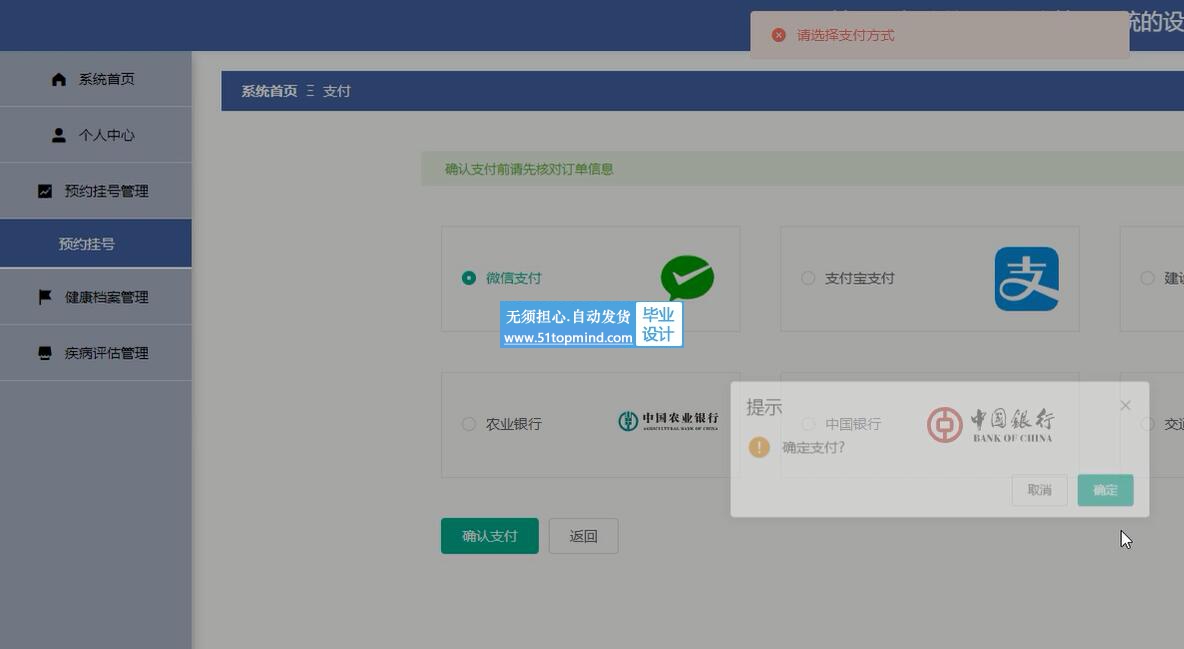Click the chart icon beside 预约挂号管理
Screen dimensions: 1184x649
point(45,191)
